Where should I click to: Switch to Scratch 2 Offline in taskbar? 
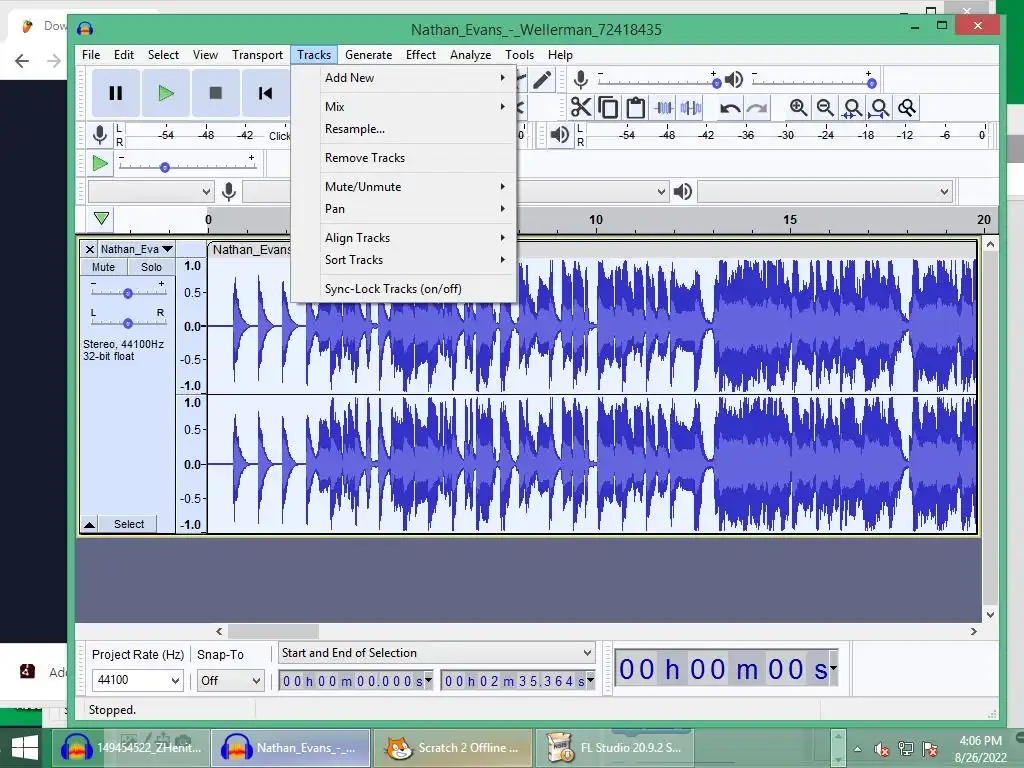(454, 748)
